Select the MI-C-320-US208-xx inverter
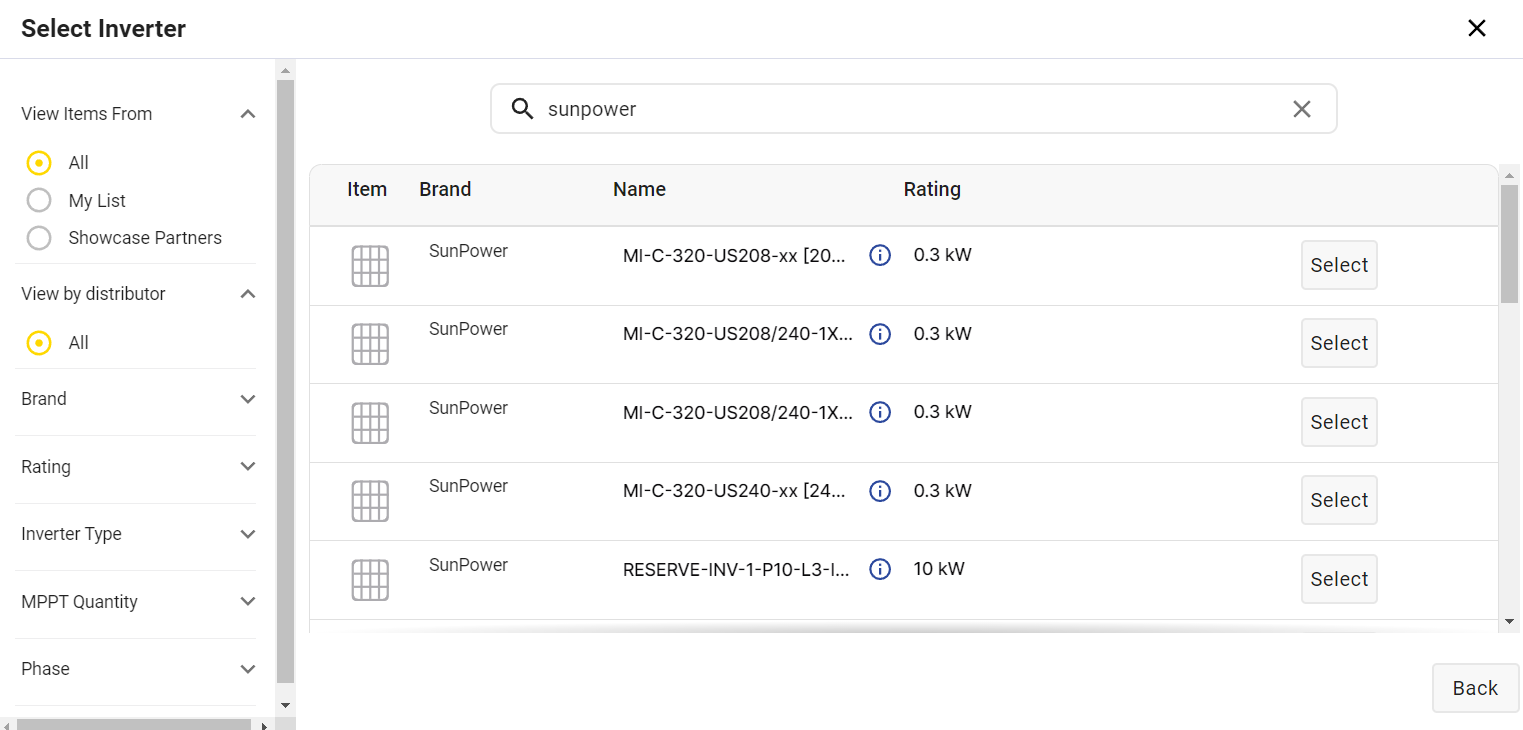This screenshot has height=730, width=1523. 1339,265
